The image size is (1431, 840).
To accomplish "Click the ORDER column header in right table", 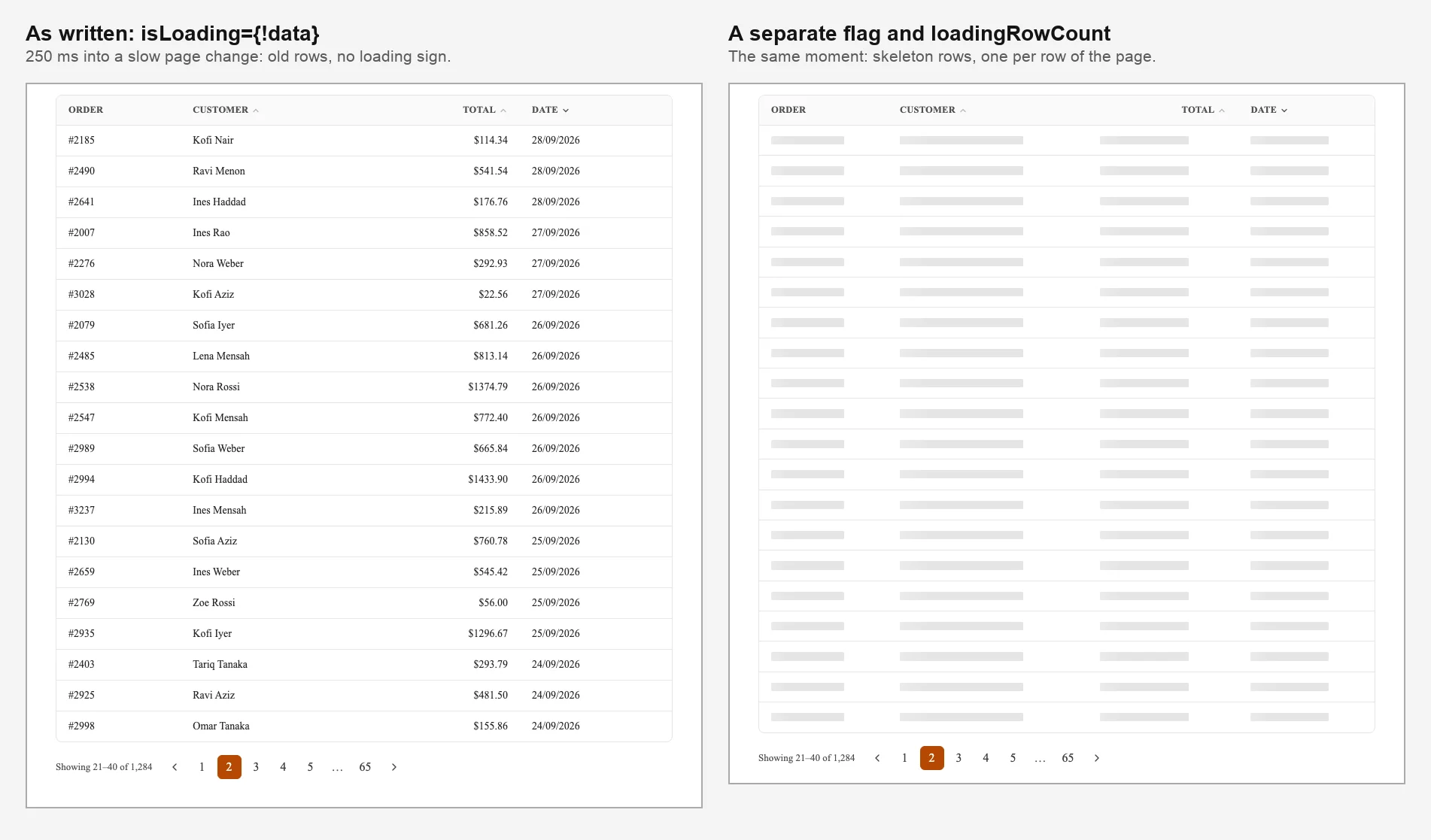I will pyautogui.click(x=788, y=110).
